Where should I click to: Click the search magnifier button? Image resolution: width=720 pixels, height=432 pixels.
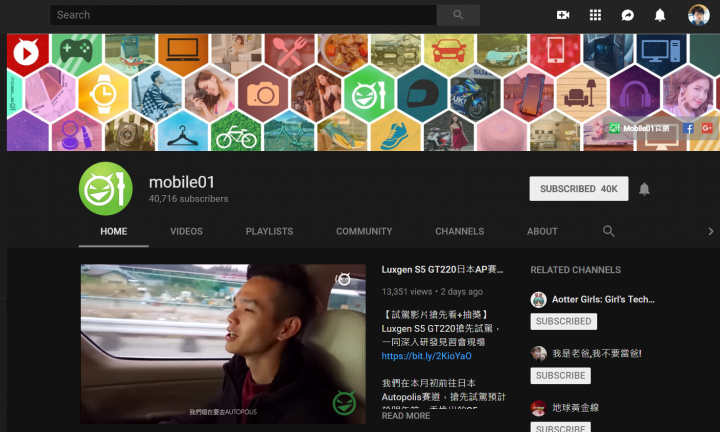(x=458, y=15)
